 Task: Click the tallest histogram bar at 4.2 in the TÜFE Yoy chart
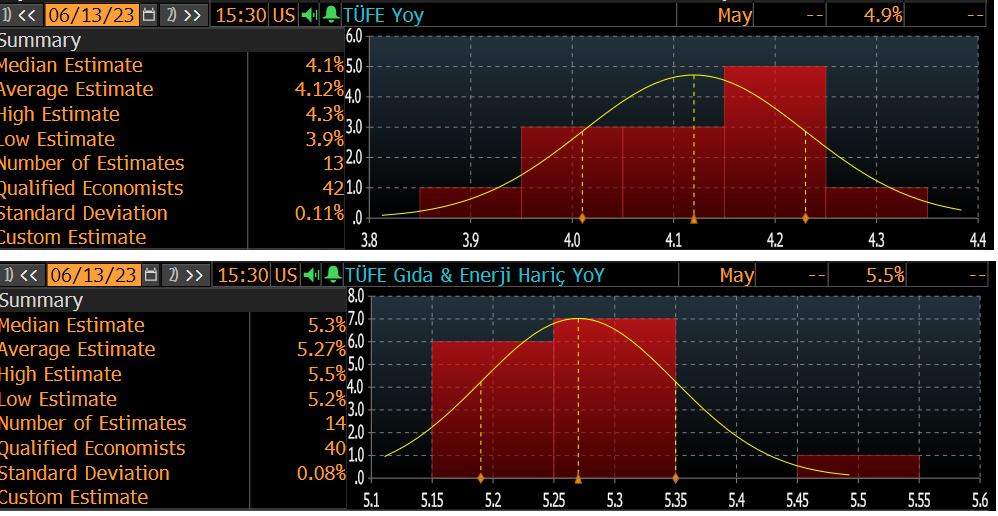tap(775, 142)
